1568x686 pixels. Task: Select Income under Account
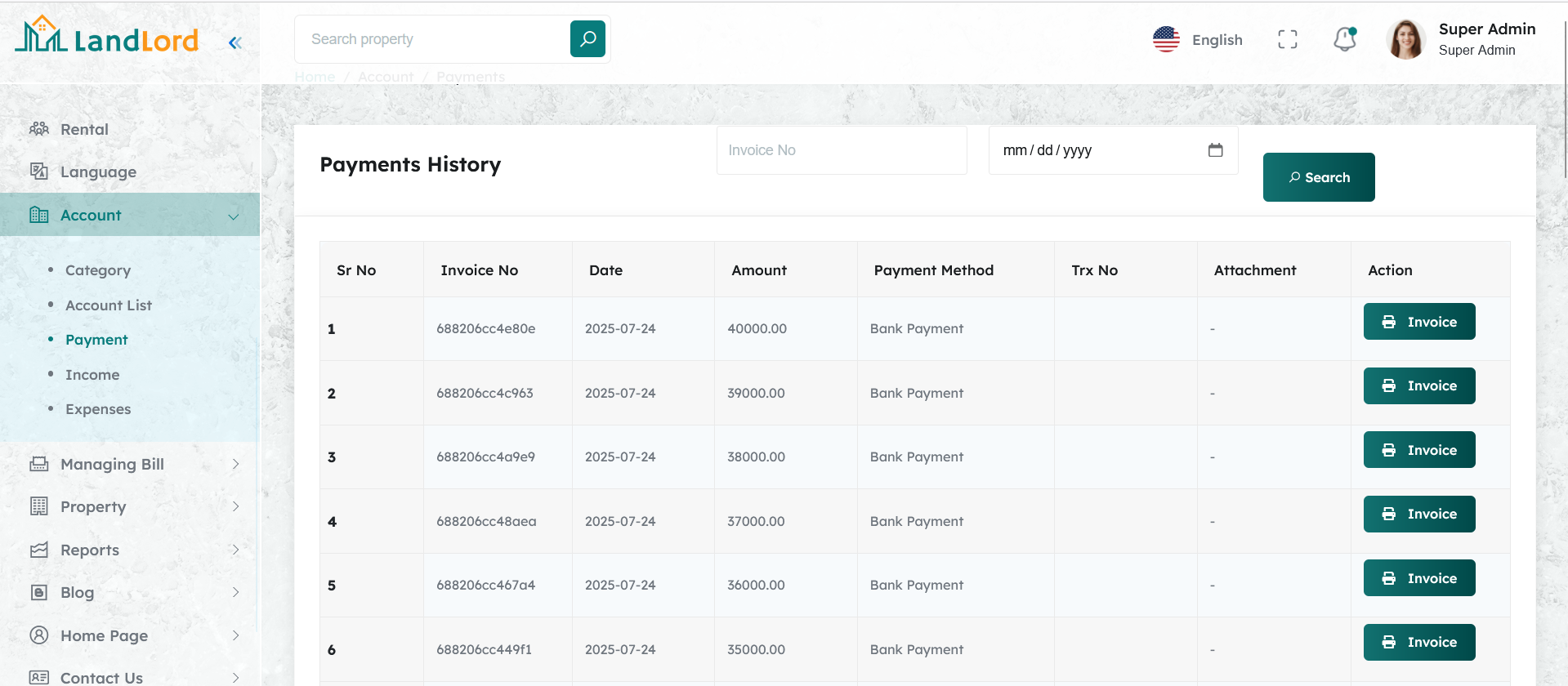pyautogui.click(x=92, y=375)
